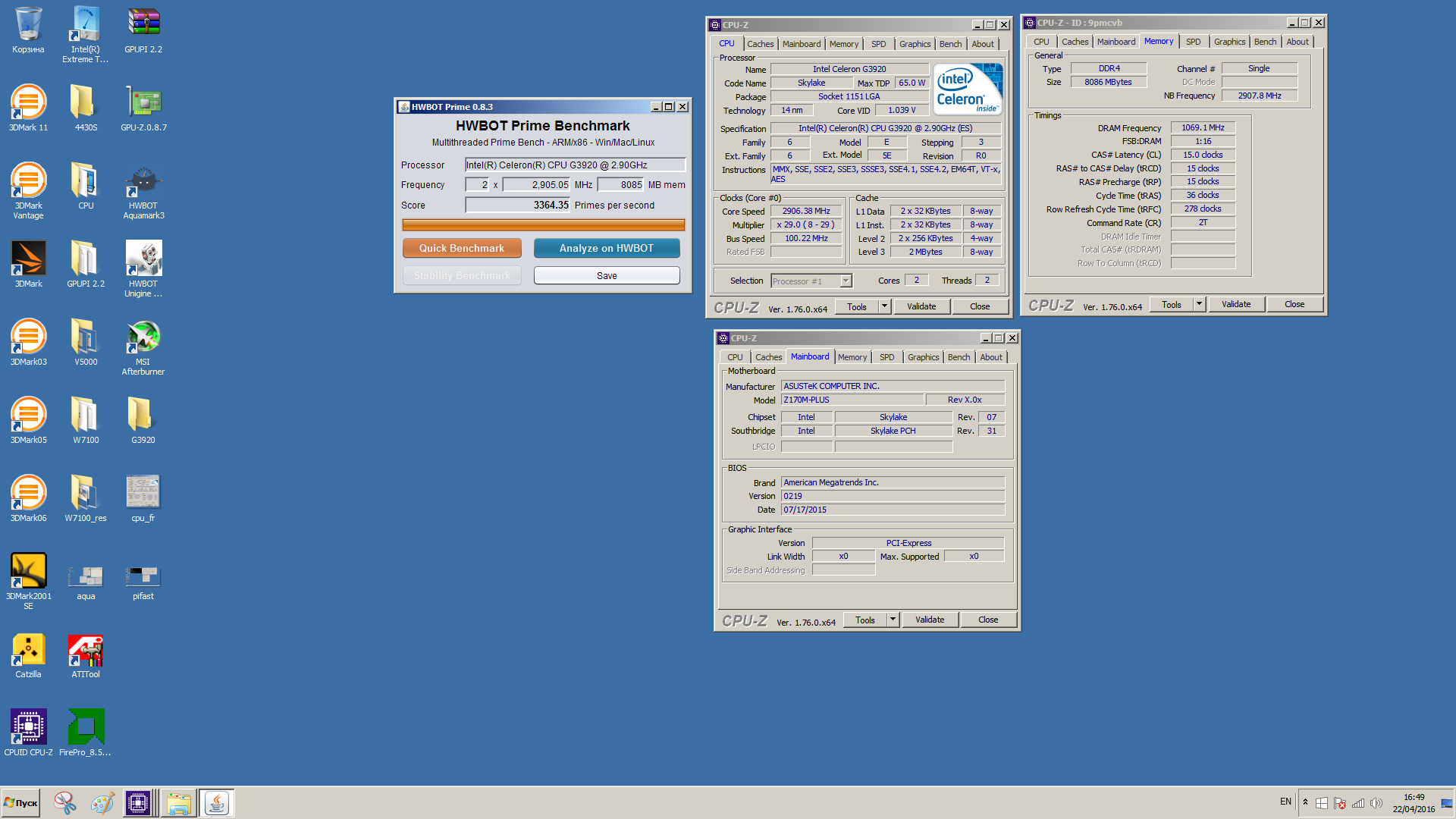
Task: Switch to Memory tab in Mainboard CPU-Z window
Action: [852, 357]
